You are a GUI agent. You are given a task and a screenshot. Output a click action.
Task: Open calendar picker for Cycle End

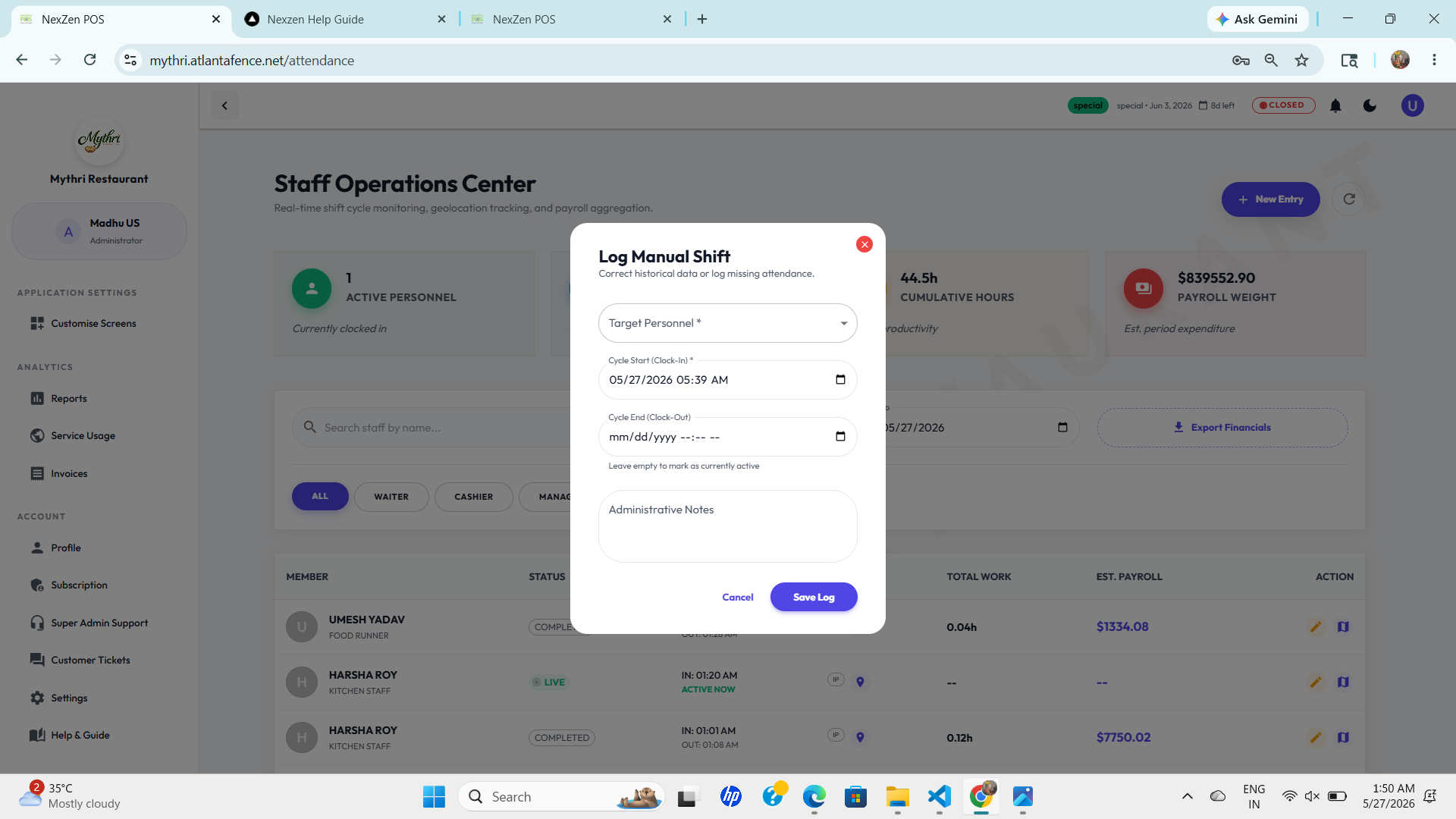(840, 436)
